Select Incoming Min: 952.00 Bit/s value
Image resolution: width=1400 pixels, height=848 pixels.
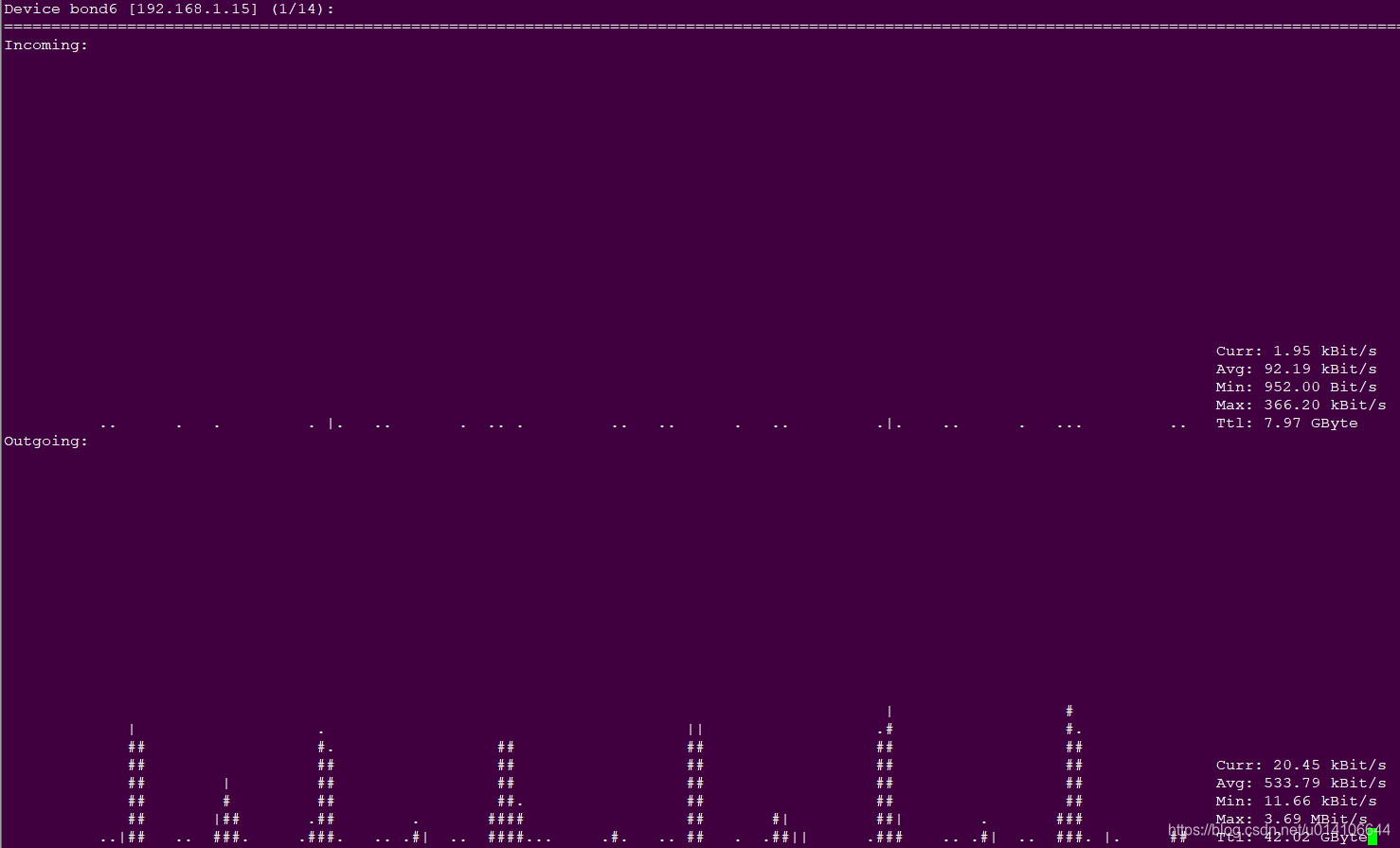point(1297,387)
